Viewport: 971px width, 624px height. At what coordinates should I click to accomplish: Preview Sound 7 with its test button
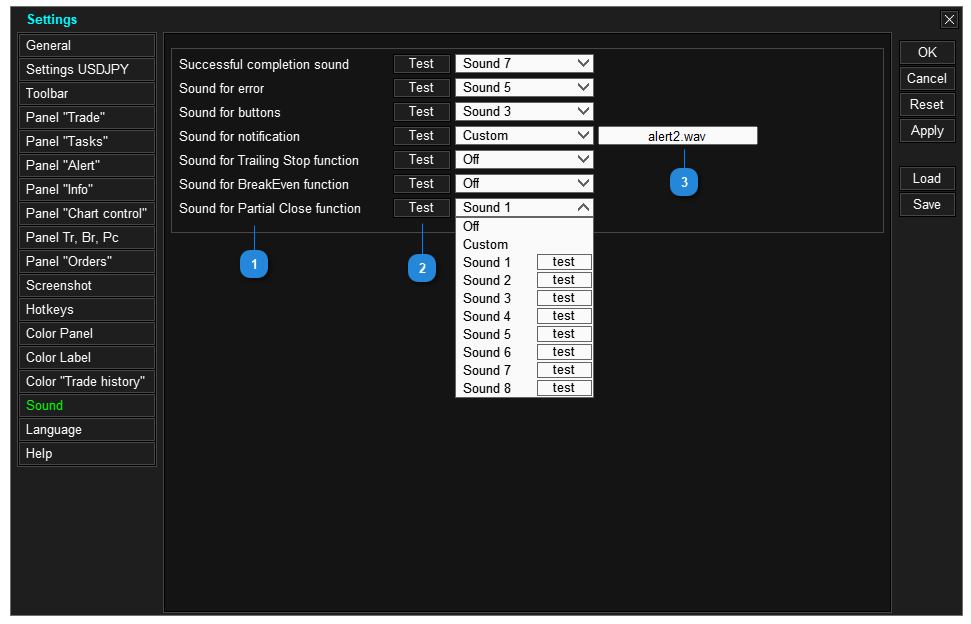tap(564, 370)
